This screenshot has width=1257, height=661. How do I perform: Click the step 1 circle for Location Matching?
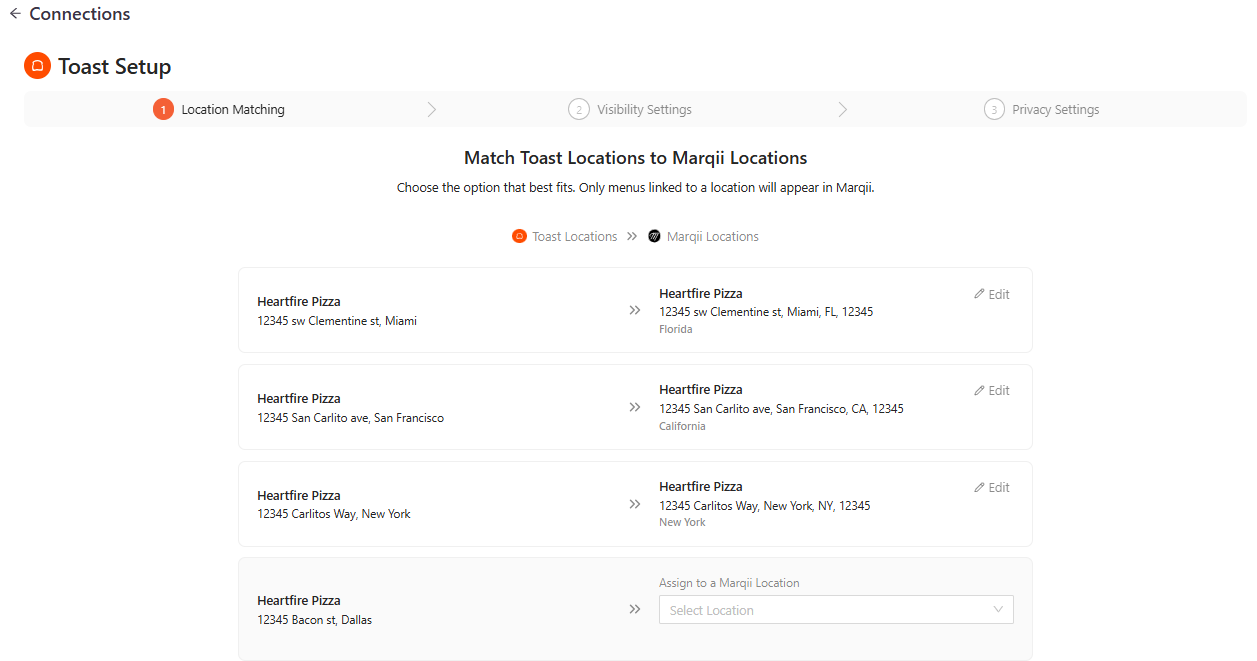pos(163,110)
